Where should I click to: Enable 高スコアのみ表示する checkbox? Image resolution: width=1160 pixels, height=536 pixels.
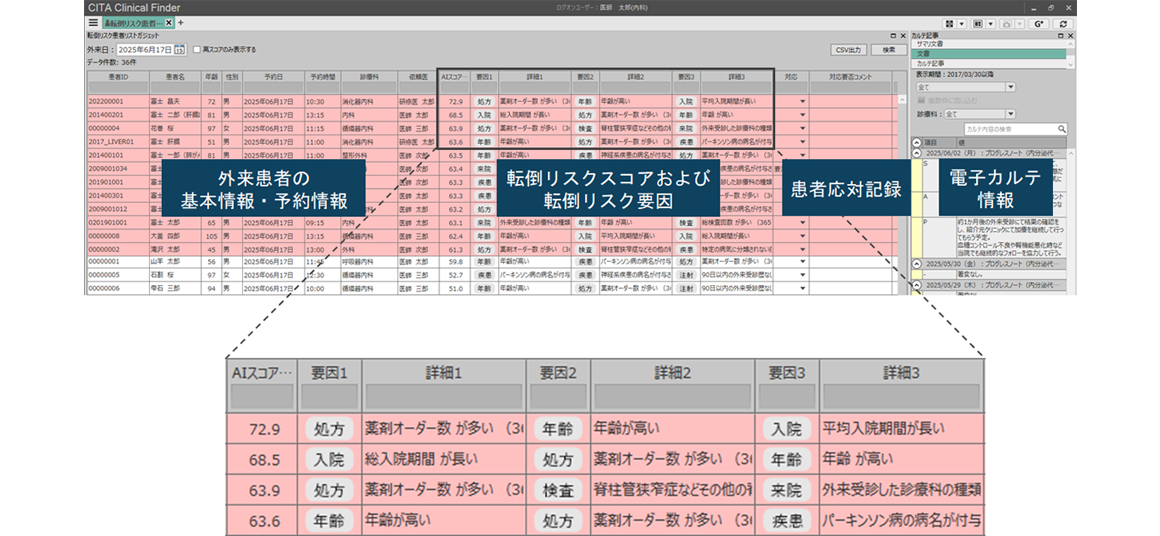tap(196, 48)
